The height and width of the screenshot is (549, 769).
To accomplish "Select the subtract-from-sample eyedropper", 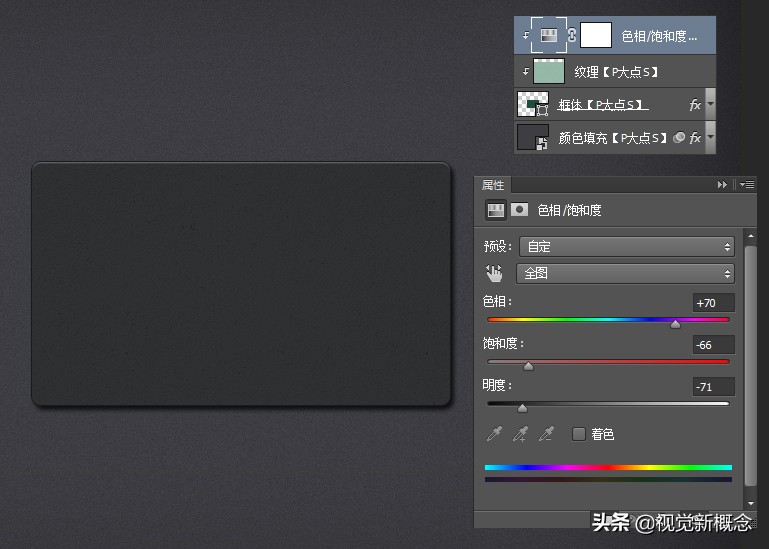I will tap(546, 434).
